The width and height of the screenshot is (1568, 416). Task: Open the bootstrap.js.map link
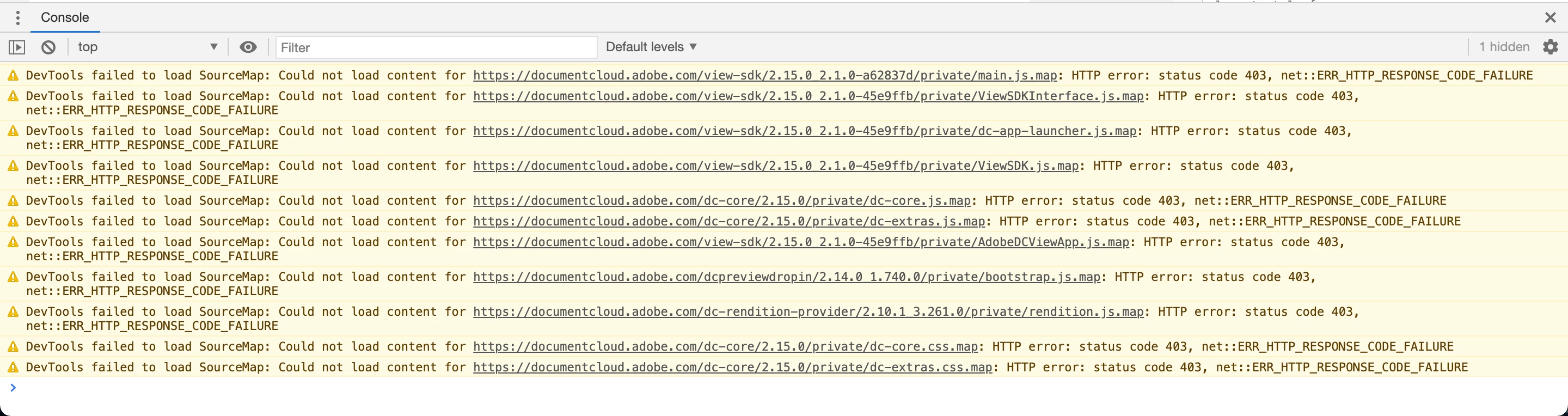[786, 277]
